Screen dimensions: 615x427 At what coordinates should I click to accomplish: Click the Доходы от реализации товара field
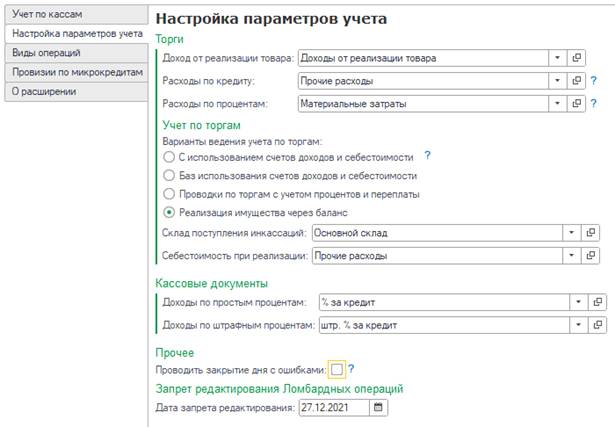point(423,58)
